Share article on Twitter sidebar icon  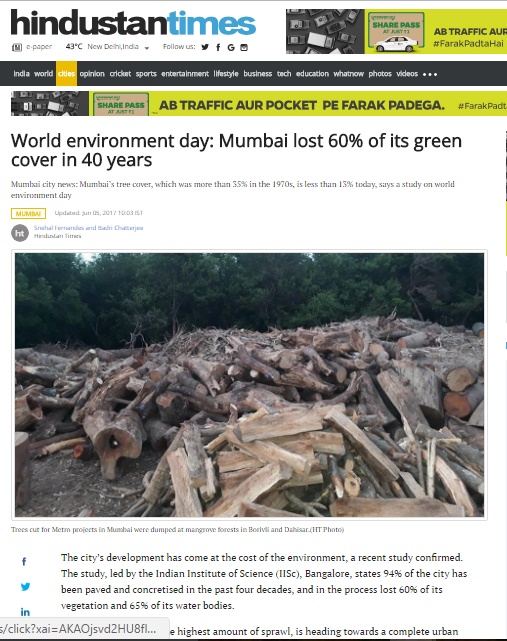[25, 587]
